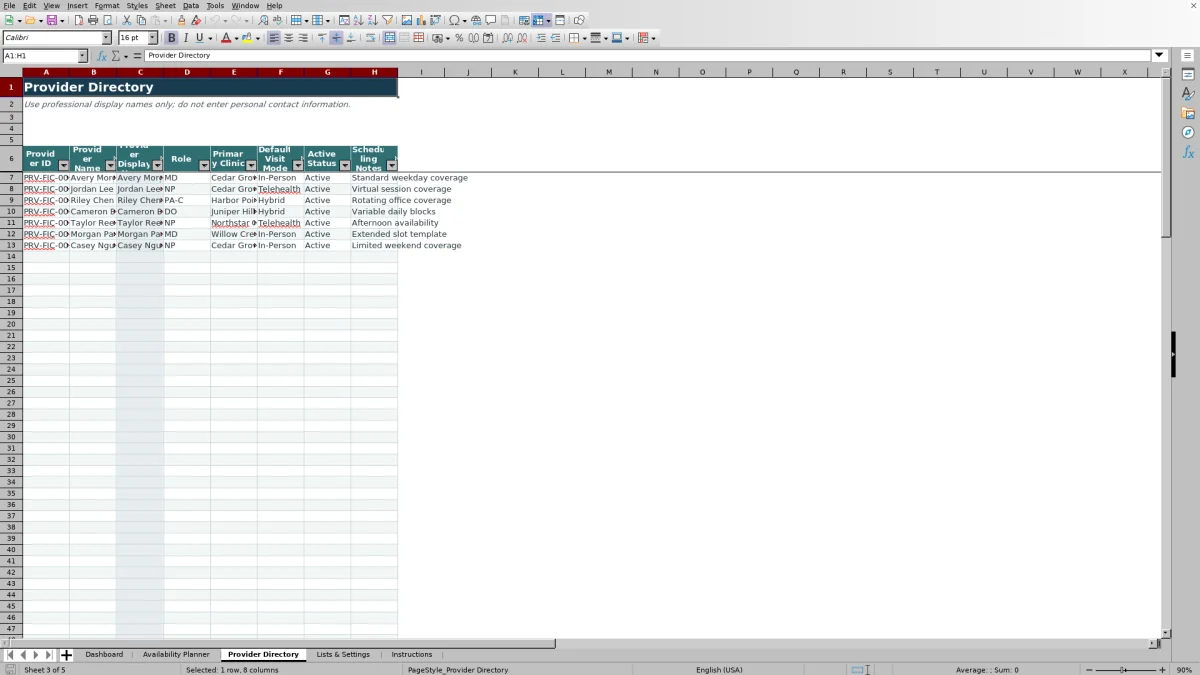Switch to Dashboard sheet tab

pos(104,655)
